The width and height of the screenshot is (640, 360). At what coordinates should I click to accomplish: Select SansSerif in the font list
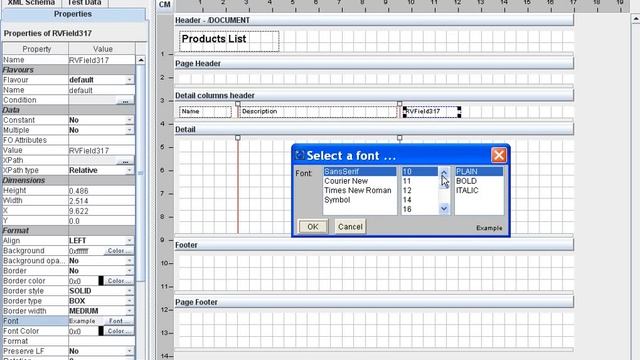point(359,171)
